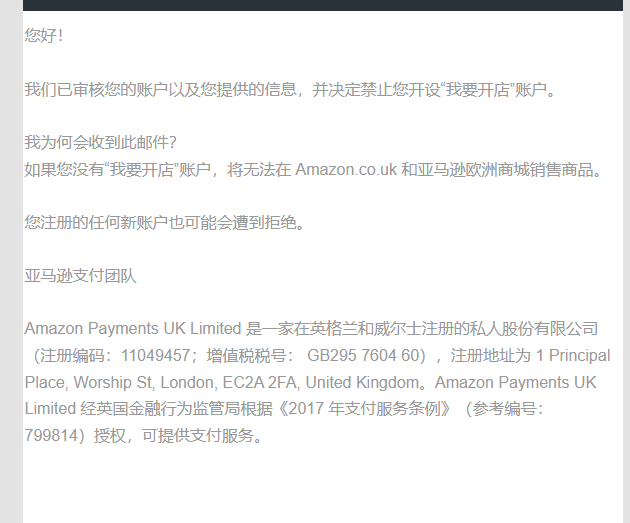Click the address text 1 Principal
Viewport: 630px width, 523px height.
(573, 355)
